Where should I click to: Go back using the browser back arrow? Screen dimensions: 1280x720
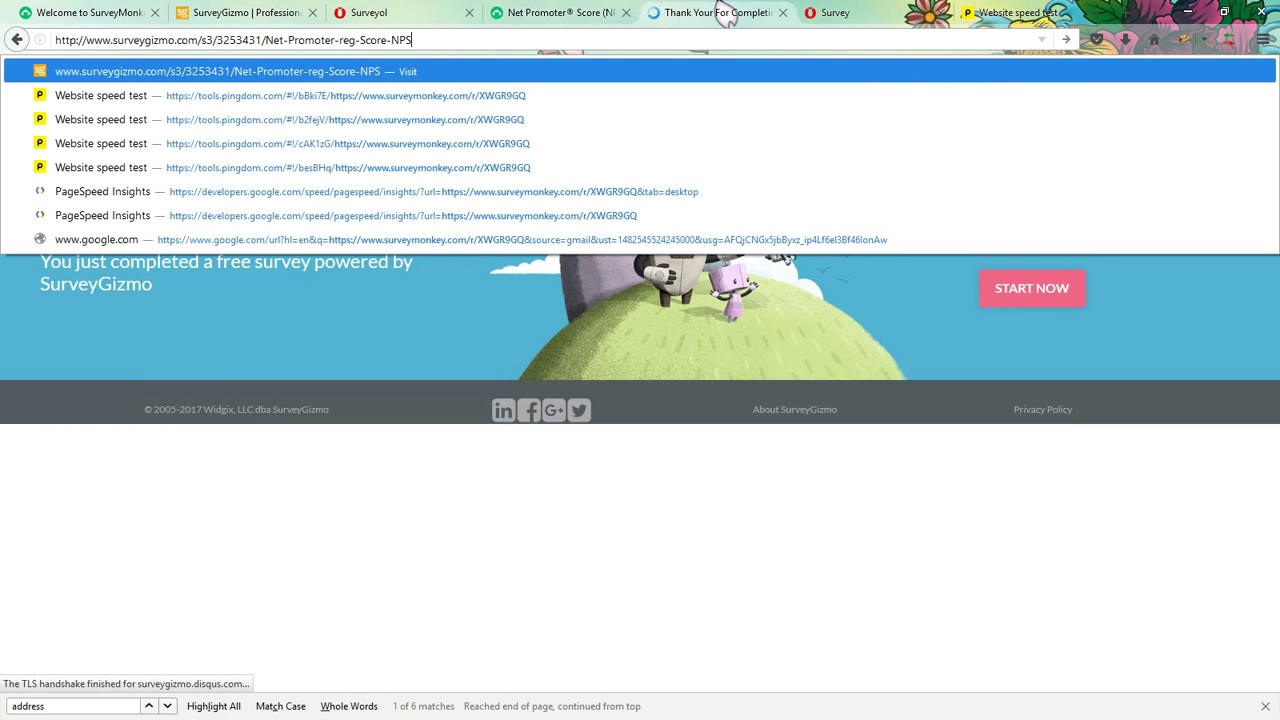click(17, 40)
